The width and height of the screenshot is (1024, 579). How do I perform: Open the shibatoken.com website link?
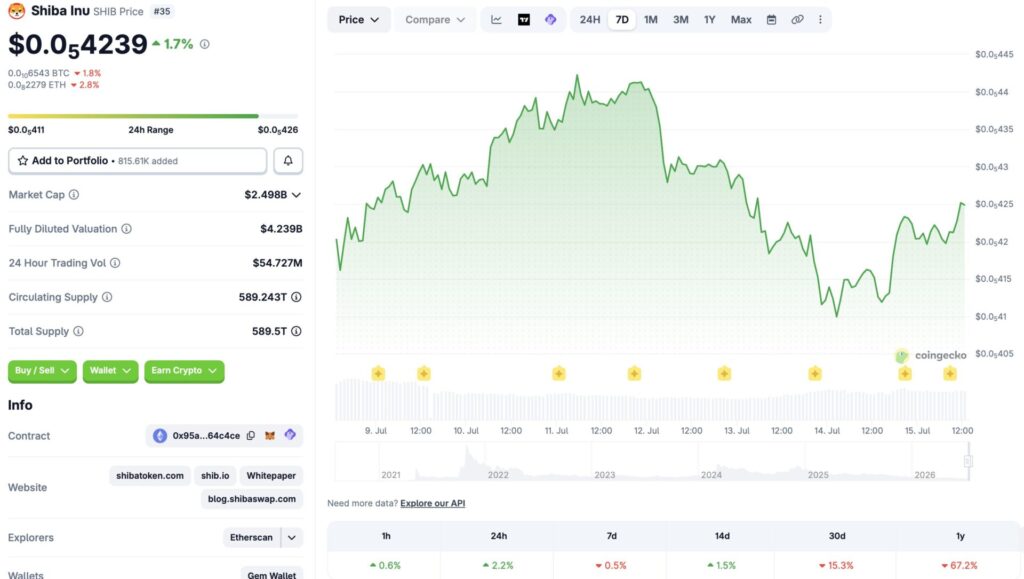tap(150, 475)
